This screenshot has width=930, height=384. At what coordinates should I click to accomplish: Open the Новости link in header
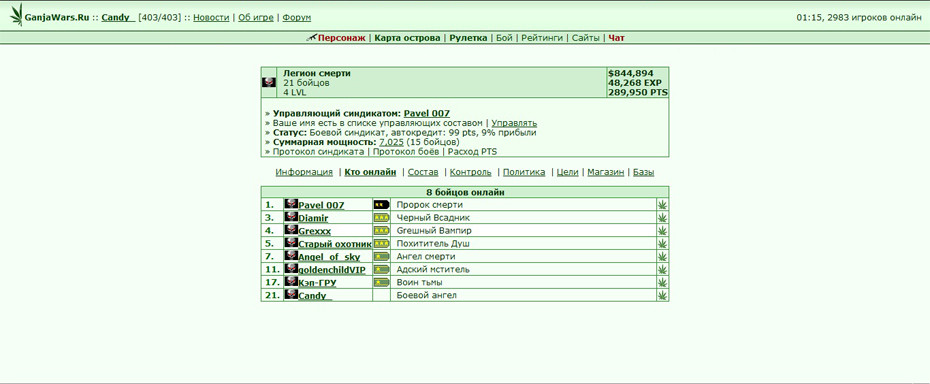coord(211,18)
